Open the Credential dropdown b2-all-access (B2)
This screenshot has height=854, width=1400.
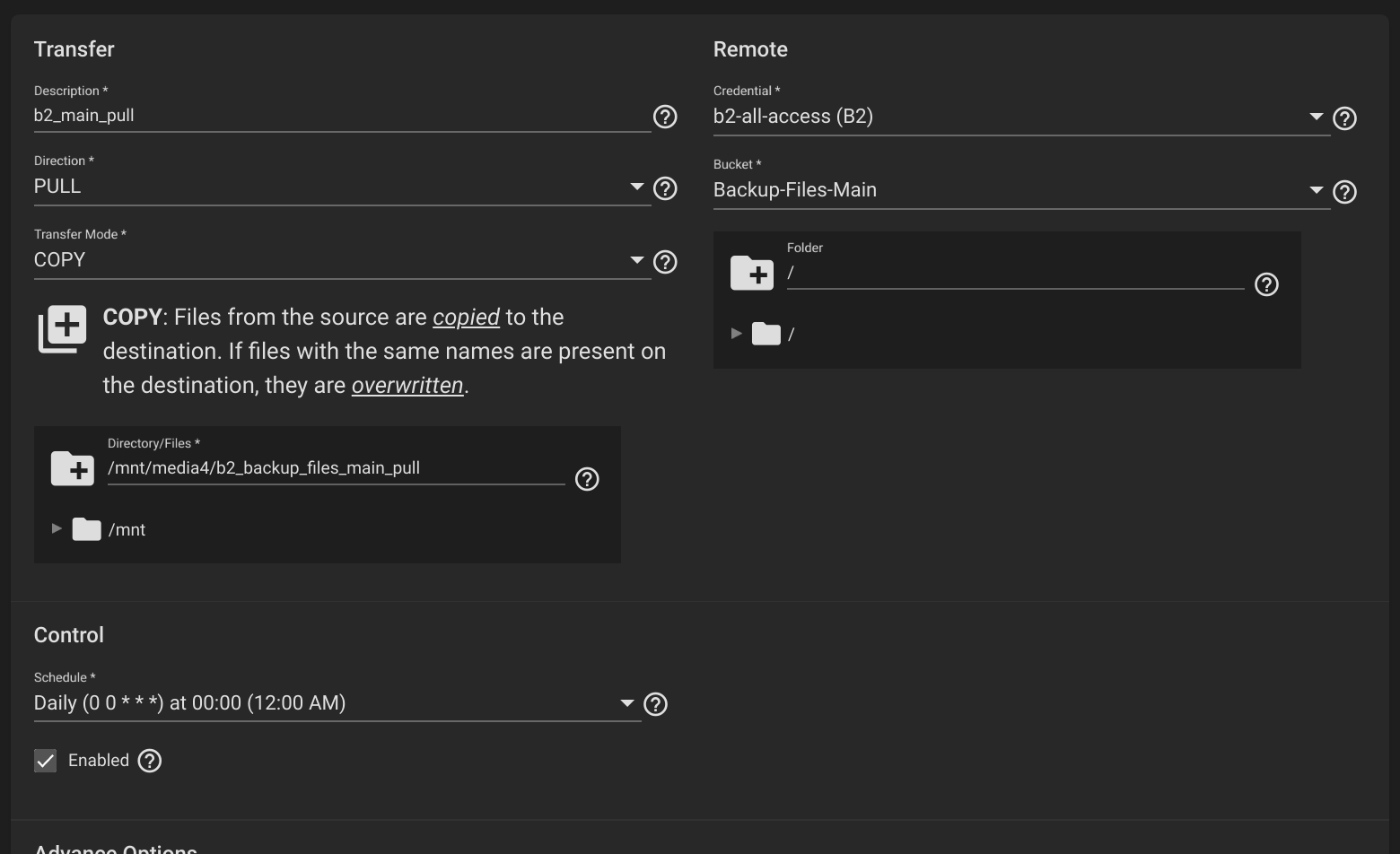pyautogui.click(x=1021, y=117)
